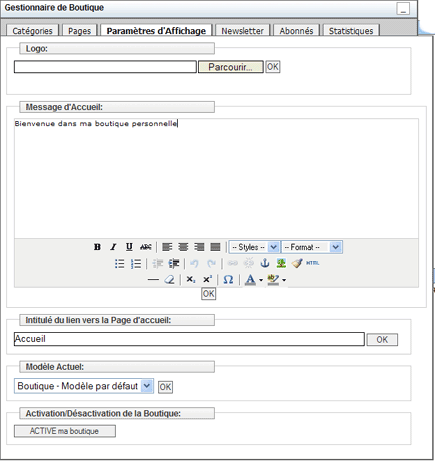Open the text color picker arrow

pyautogui.click(x=261, y=280)
